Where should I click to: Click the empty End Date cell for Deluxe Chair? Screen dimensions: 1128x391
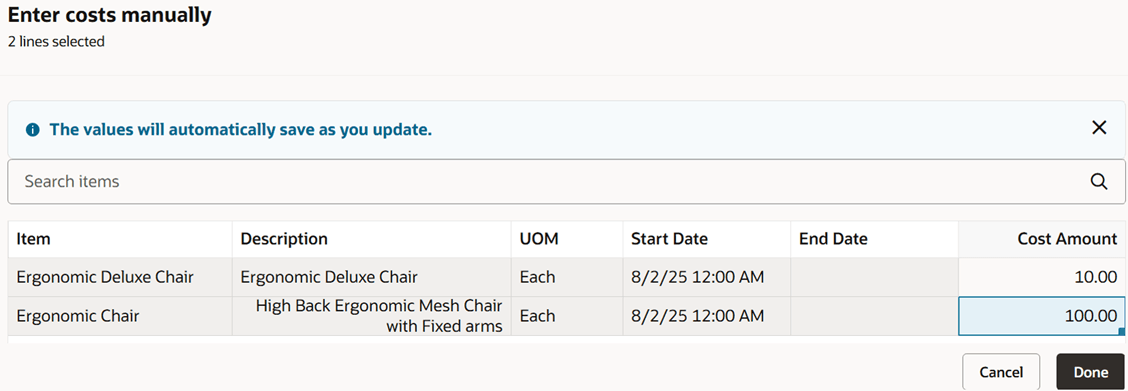tap(874, 277)
